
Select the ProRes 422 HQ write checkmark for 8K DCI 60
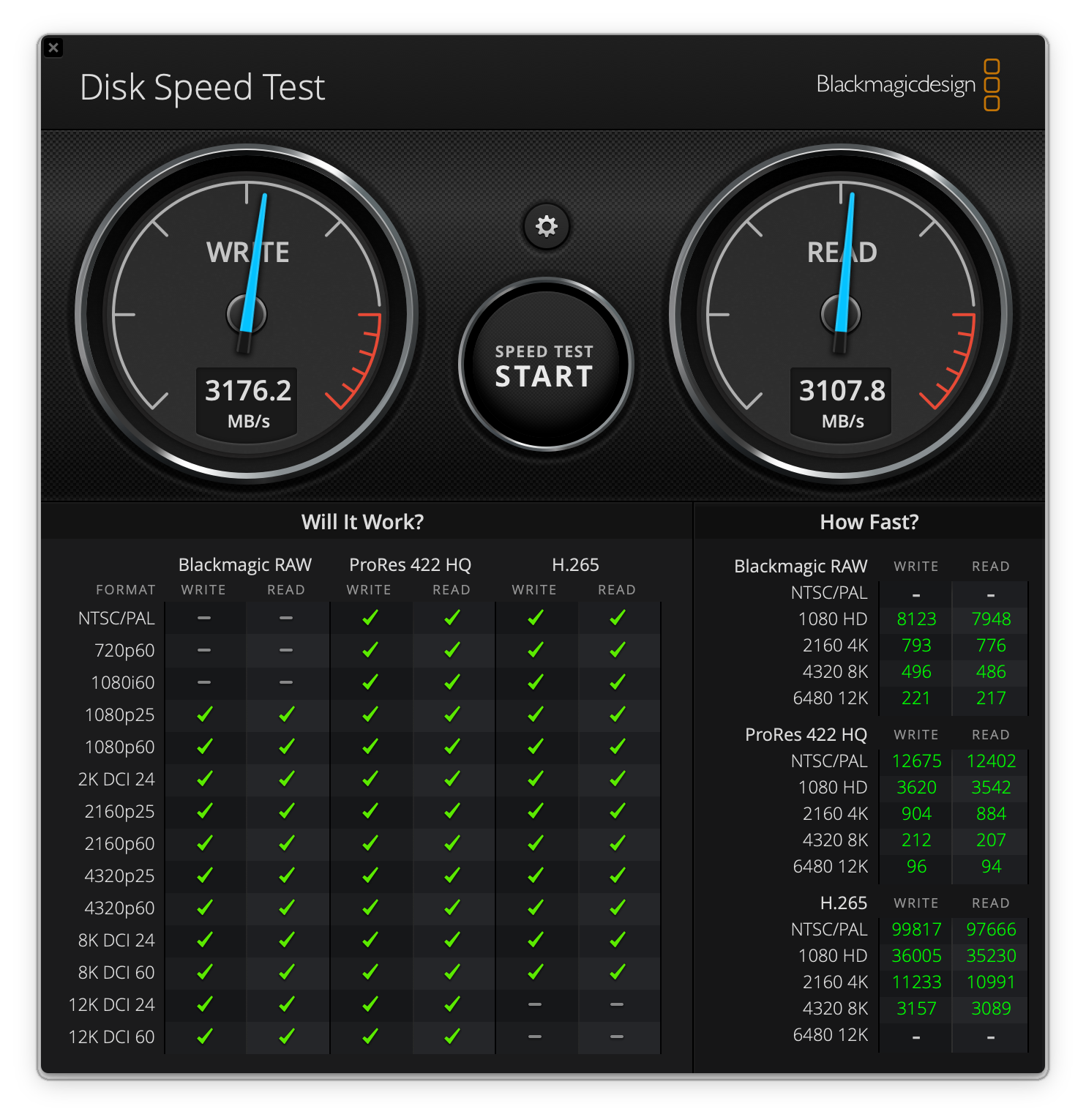(x=371, y=972)
